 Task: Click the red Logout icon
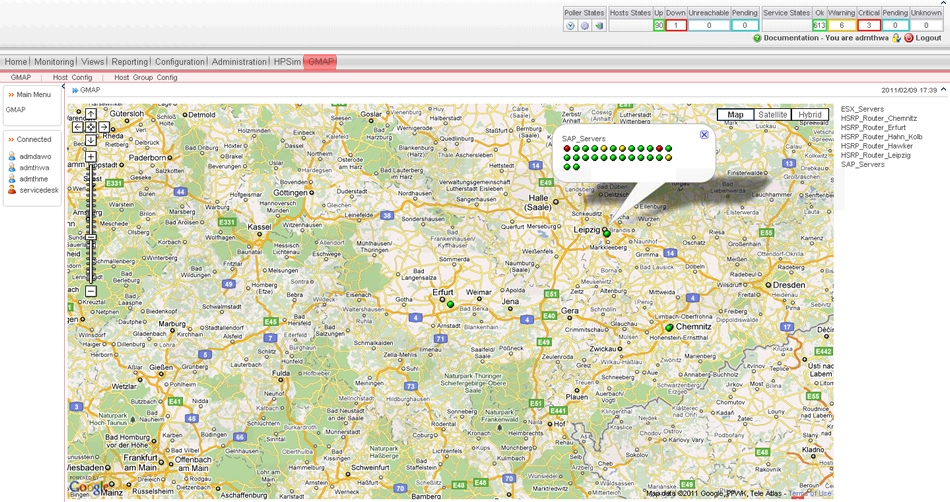pos(909,38)
